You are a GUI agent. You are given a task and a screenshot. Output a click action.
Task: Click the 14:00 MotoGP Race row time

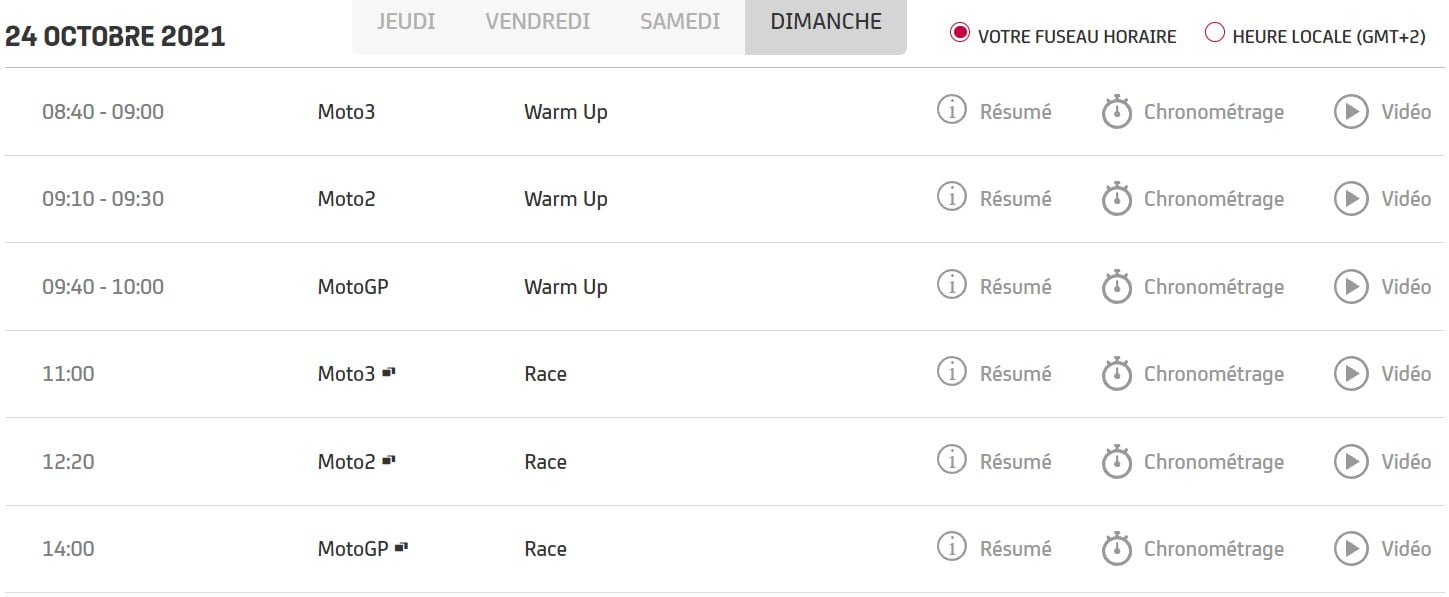coord(68,549)
